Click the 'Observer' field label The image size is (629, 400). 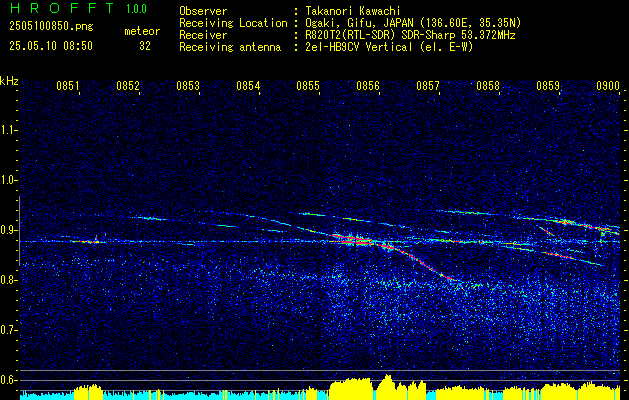click(x=203, y=11)
